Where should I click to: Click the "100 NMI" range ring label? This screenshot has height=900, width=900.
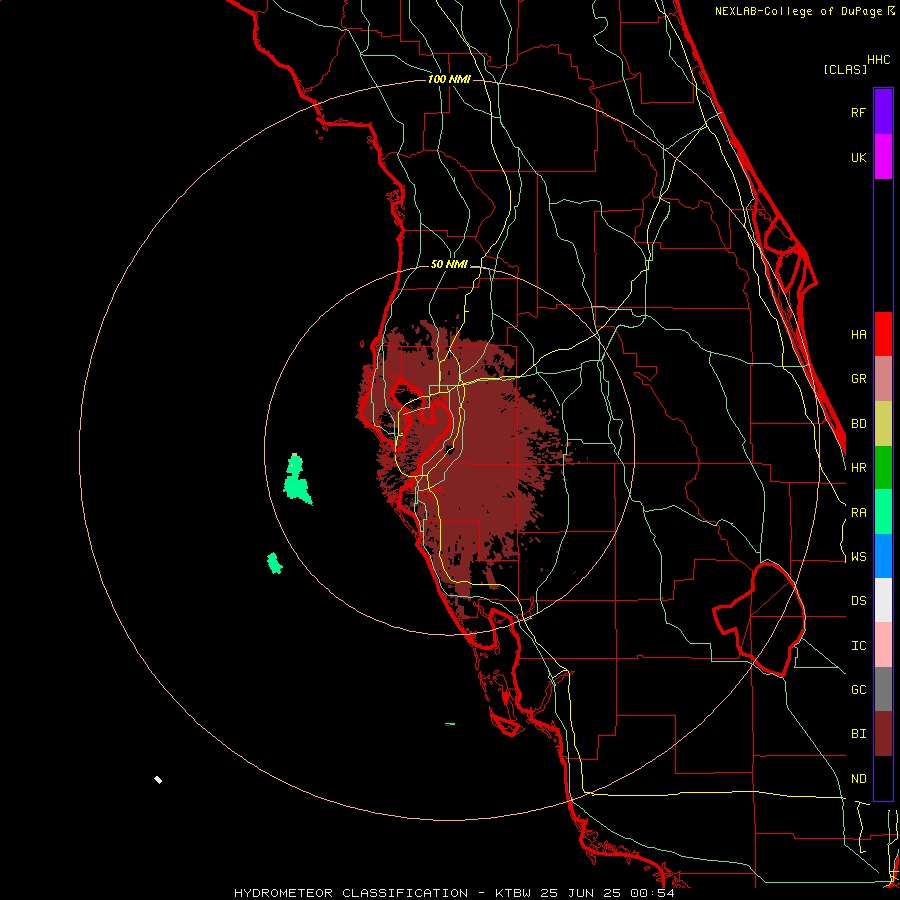pos(449,79)
